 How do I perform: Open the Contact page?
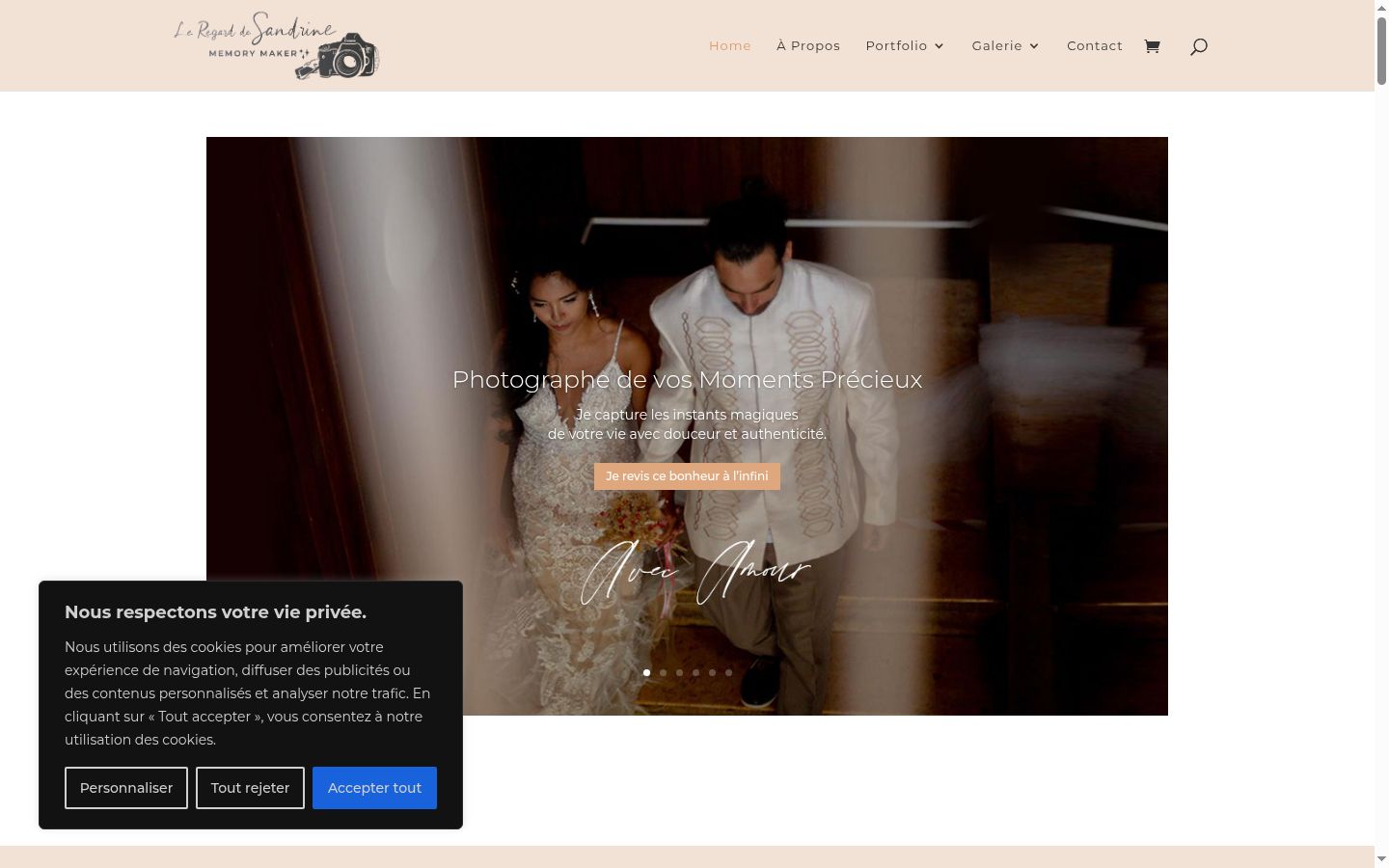[x=1095, y=45]
